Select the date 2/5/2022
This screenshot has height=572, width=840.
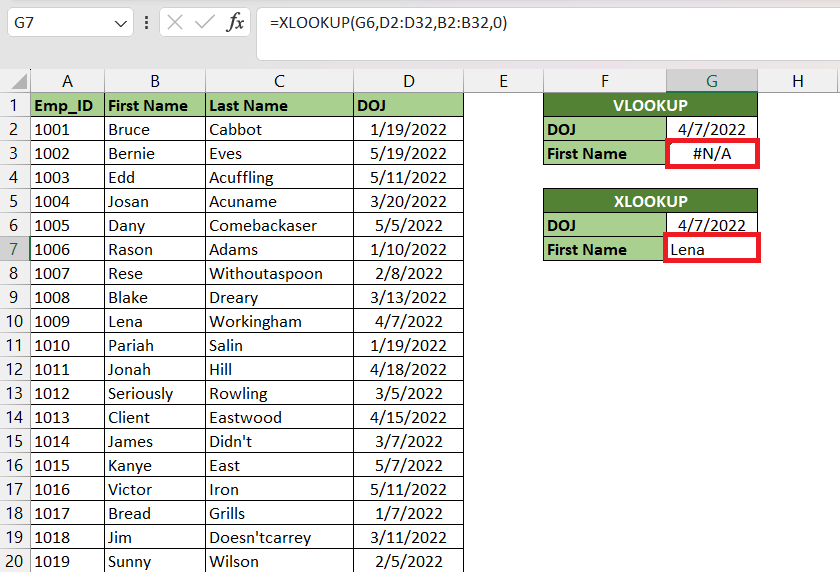tap(408, 561)
